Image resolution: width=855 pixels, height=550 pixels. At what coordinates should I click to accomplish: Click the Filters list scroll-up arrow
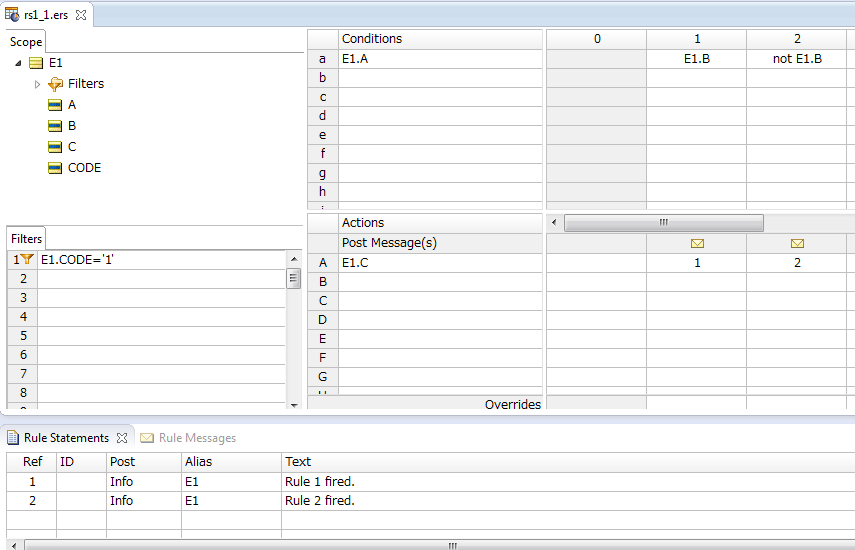coord(294,259)
